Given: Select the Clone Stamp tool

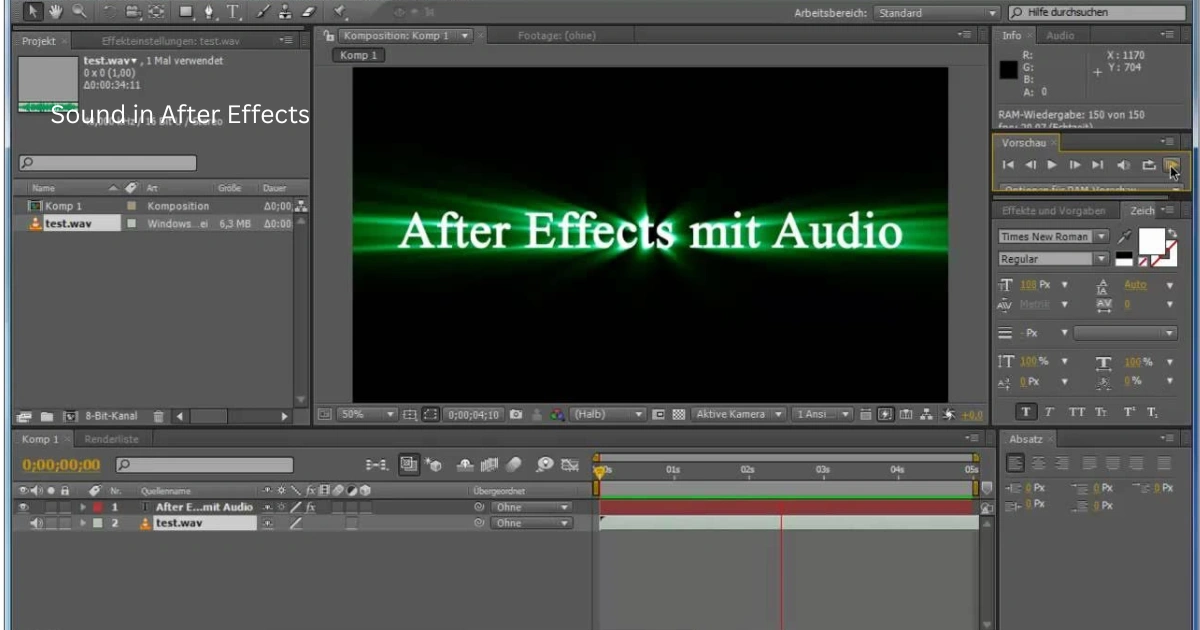Looking at the screenshot, I should click(285, 12).
